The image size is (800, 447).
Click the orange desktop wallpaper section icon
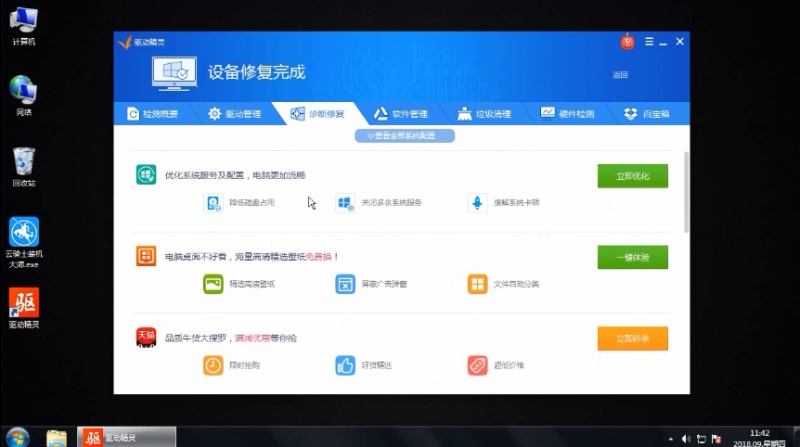146,256
